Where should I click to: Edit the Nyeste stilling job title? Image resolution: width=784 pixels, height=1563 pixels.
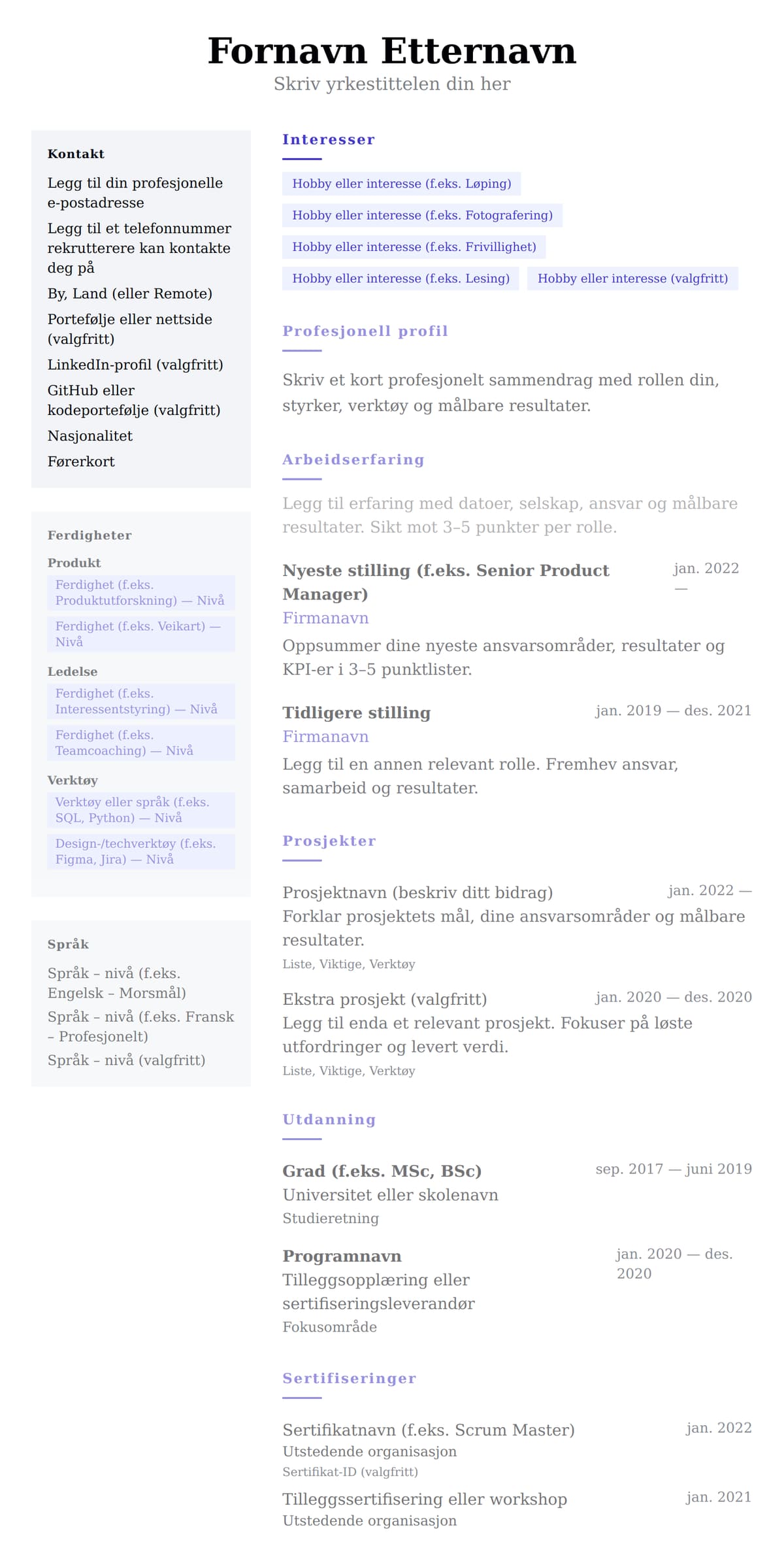[x=445, y=582]
